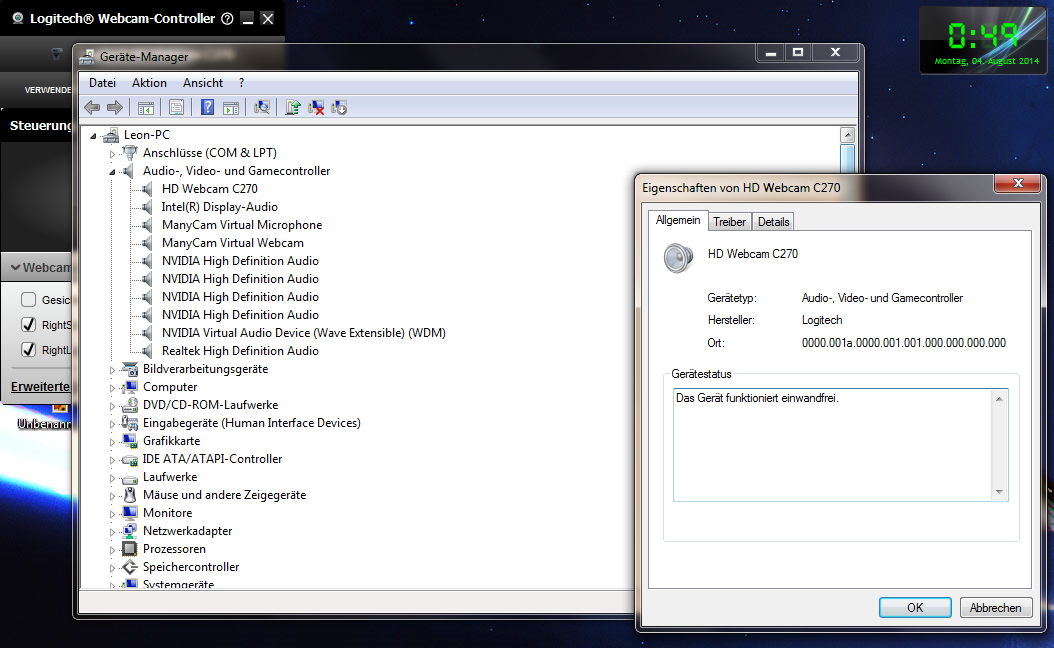The image size is (1054, 648).
Task: Expand Eingabegeräte (Human Interface Devices) node
Action: click(112, 424)
